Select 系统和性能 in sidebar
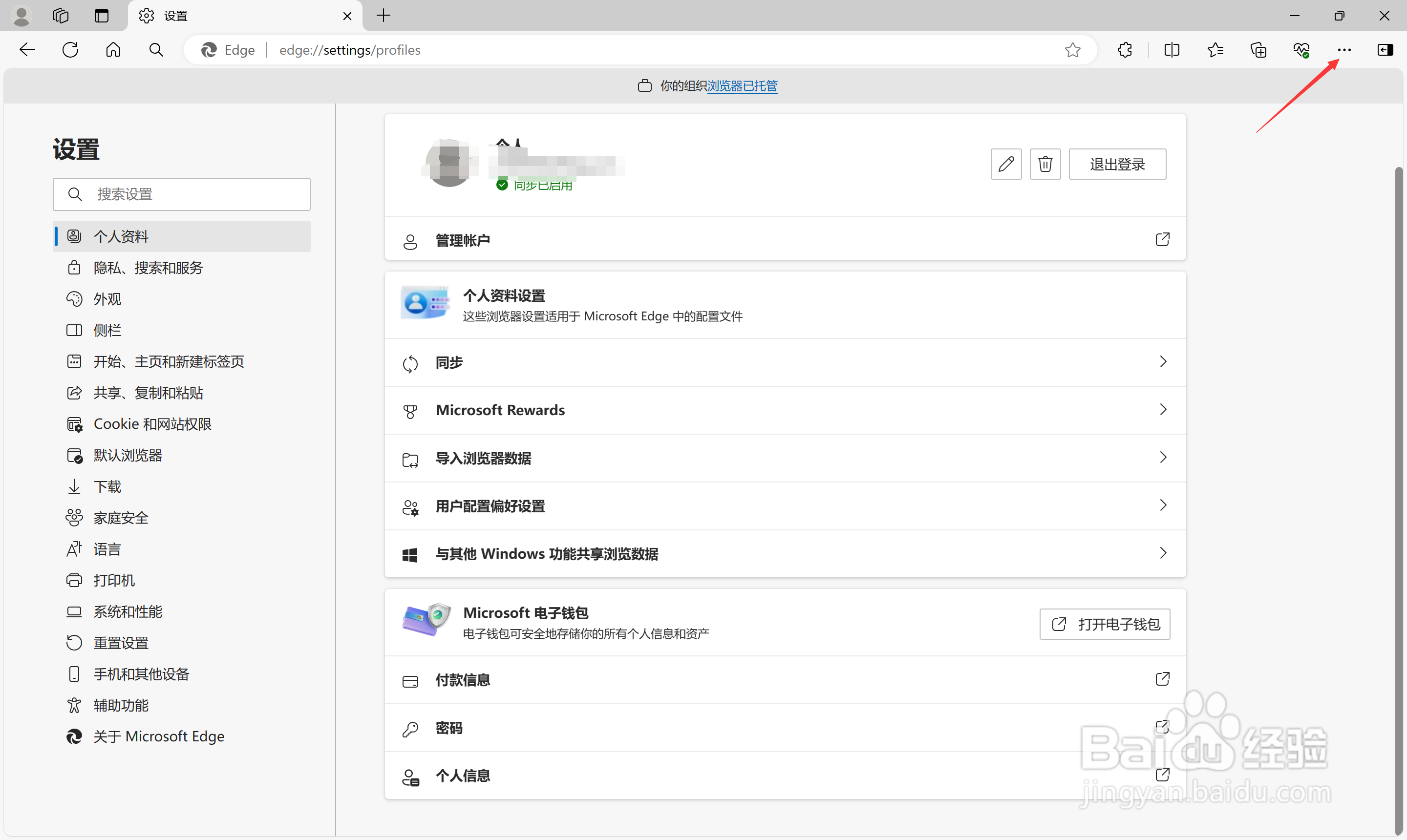 [182, 611]
